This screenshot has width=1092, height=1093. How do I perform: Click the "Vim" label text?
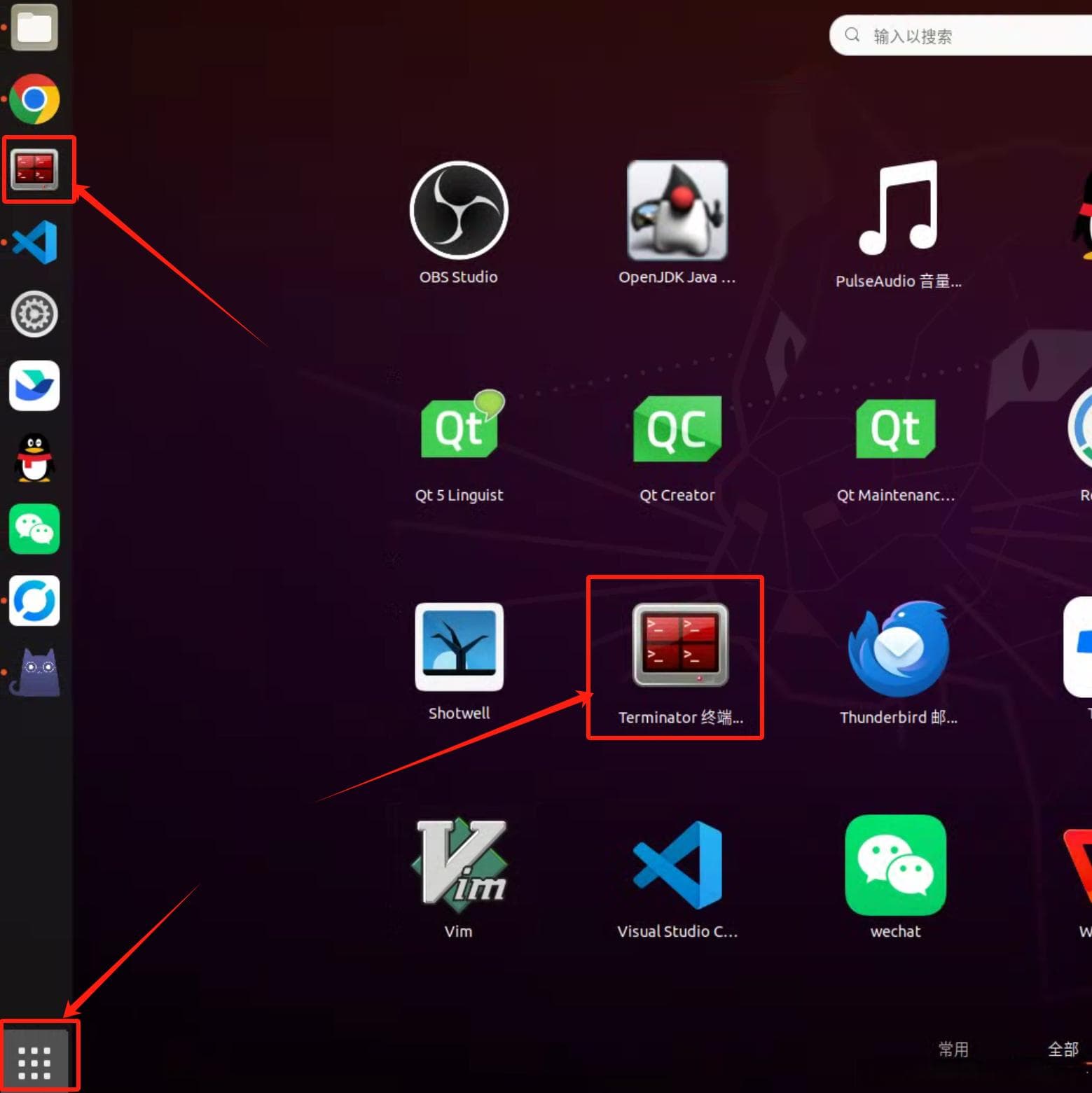pos(458,932)
